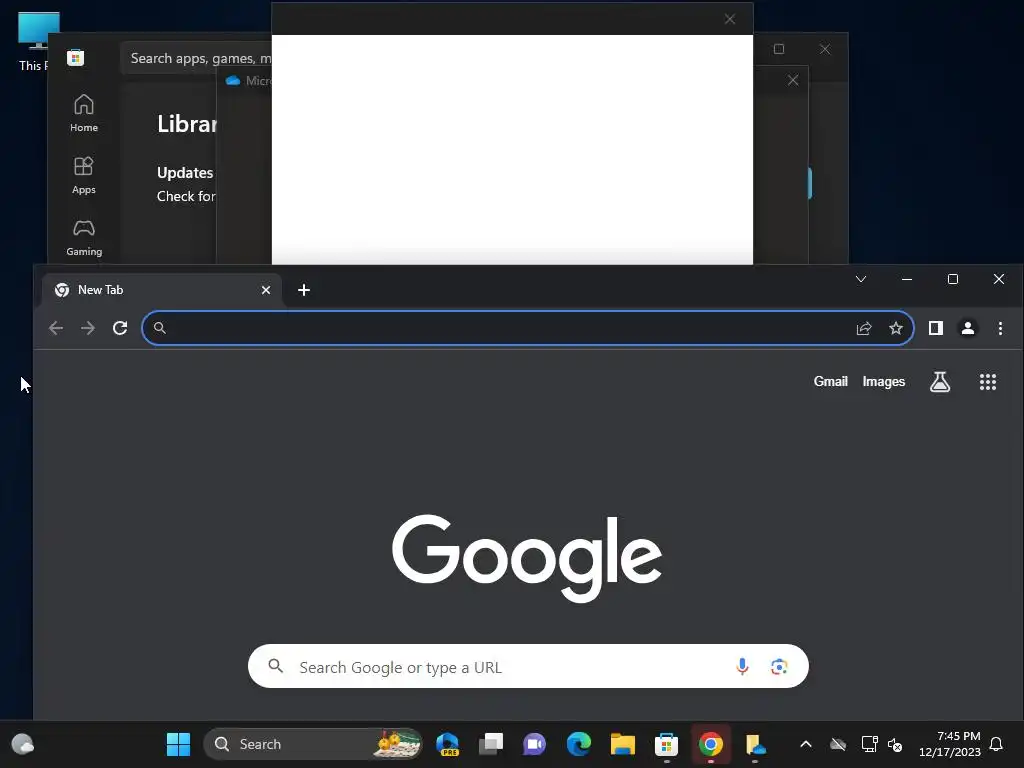
Task: Go back in Chrome
Action: 56,328
